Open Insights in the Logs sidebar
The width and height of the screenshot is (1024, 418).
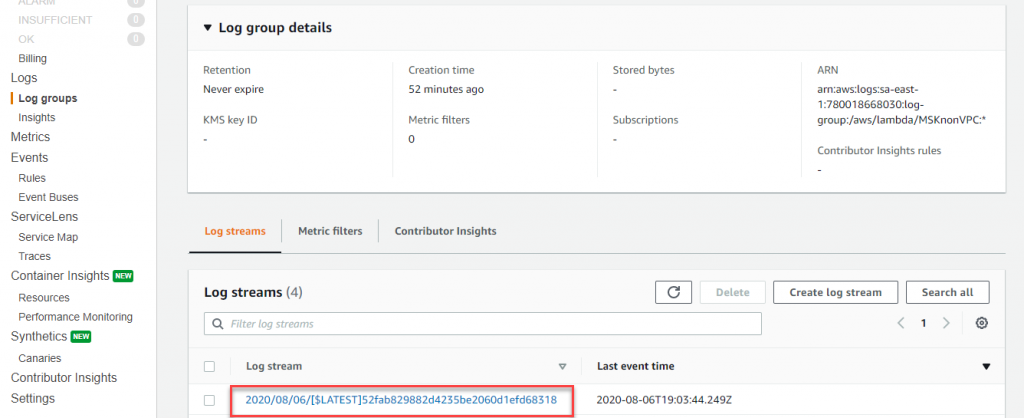point(37,117)
